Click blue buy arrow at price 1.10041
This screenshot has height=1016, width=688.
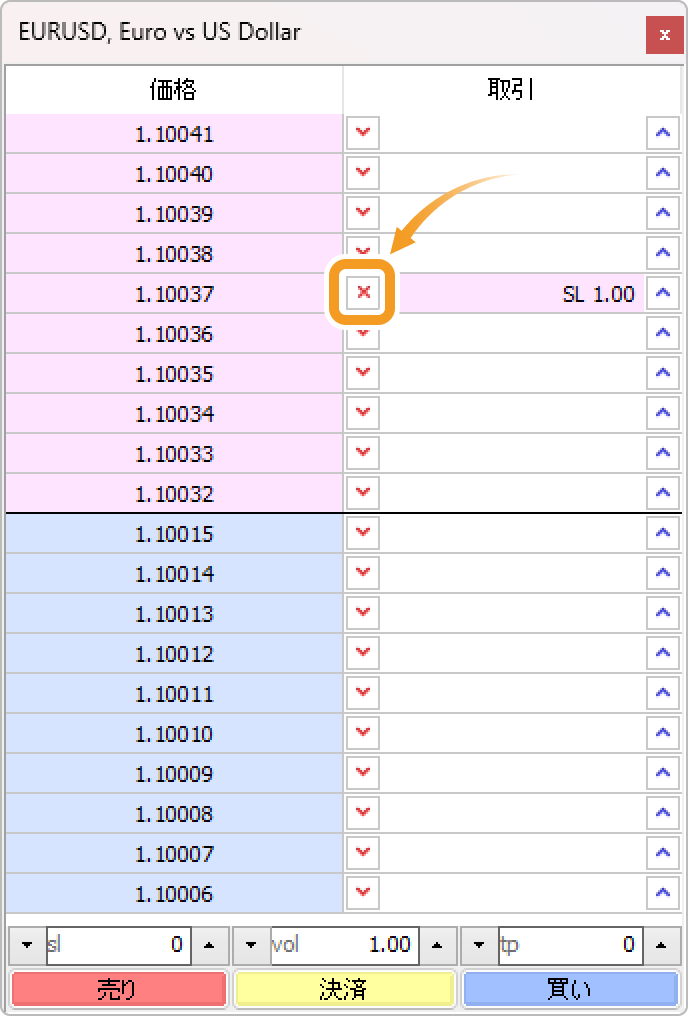662,133
